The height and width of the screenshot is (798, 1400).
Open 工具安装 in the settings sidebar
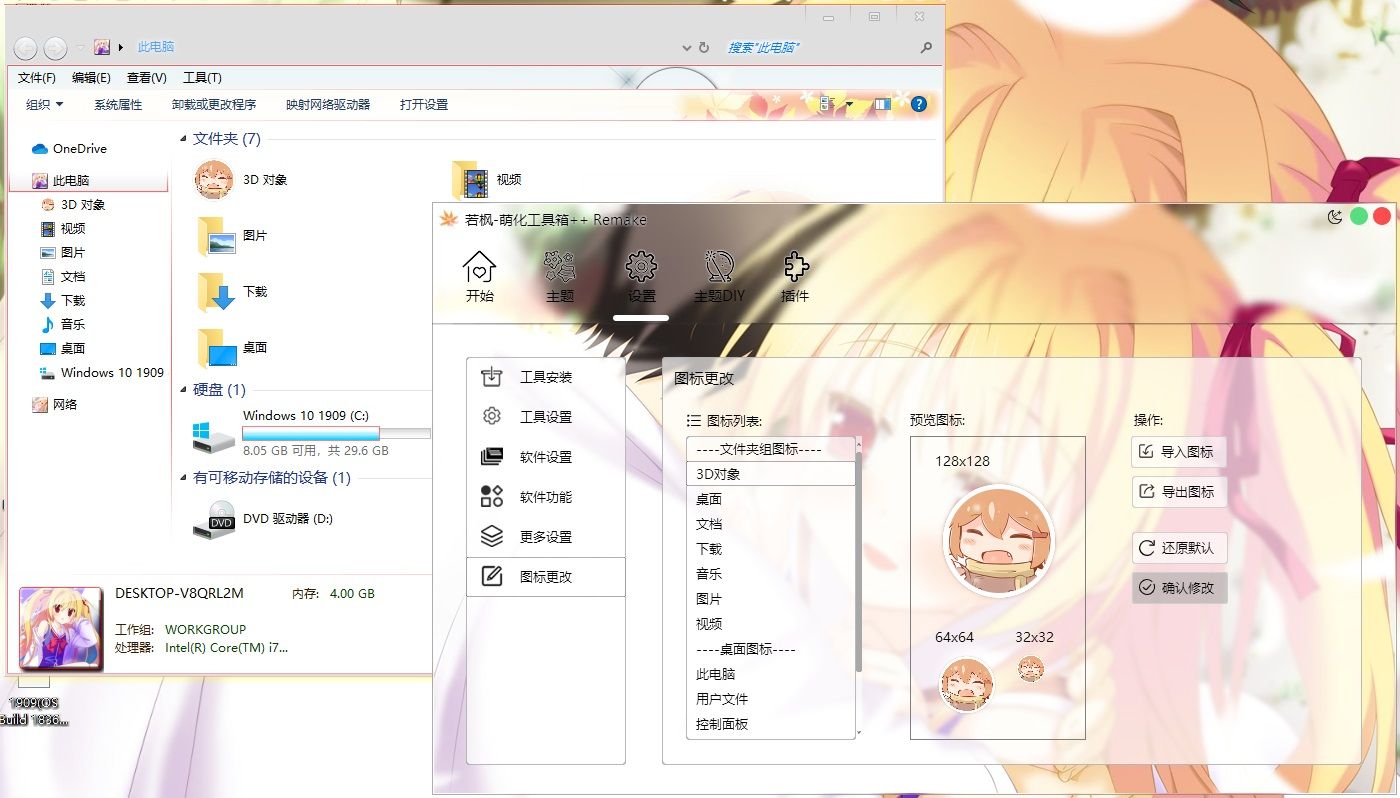coord(546,377)
